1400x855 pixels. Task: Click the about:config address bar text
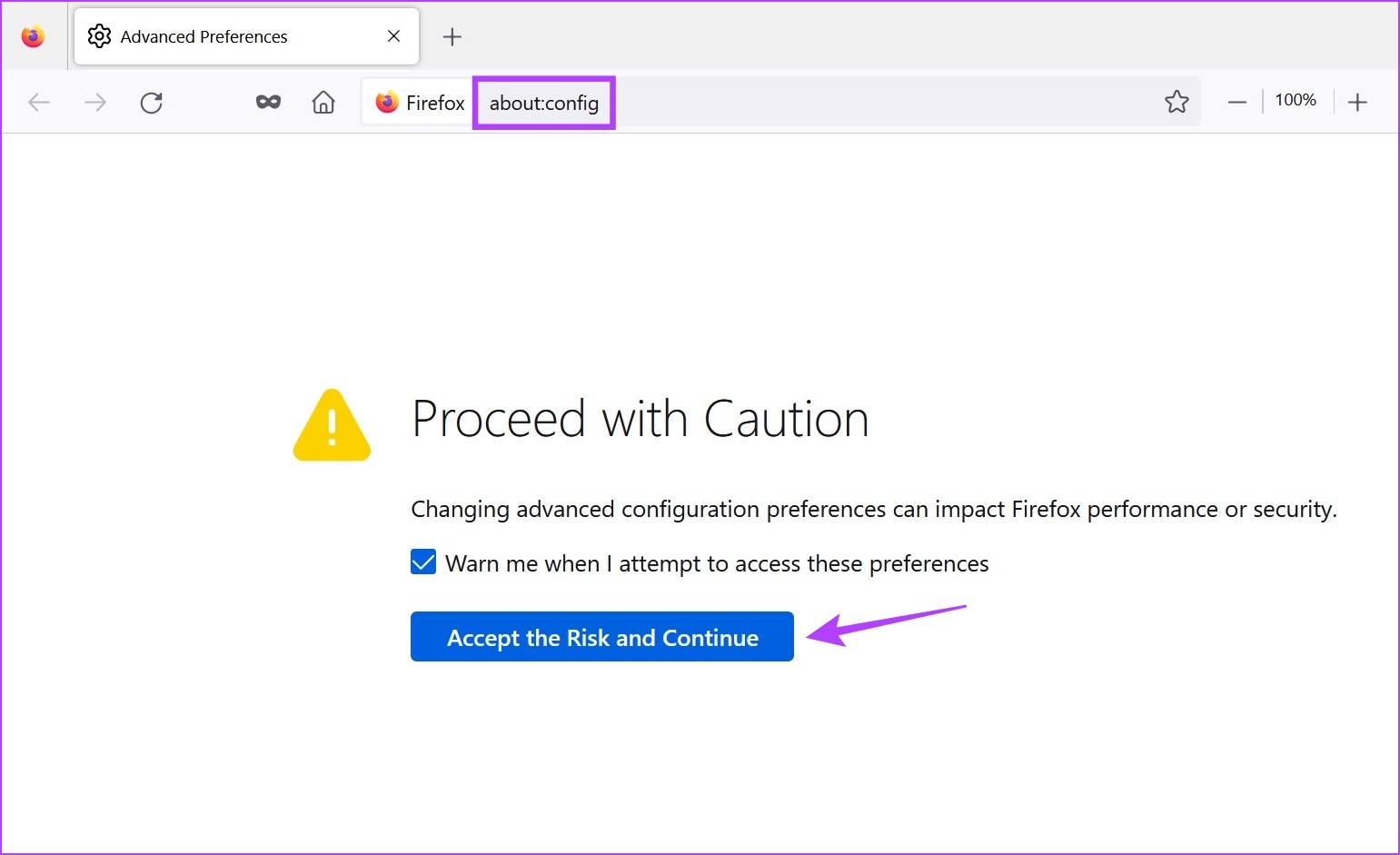[x=543, y=103]
